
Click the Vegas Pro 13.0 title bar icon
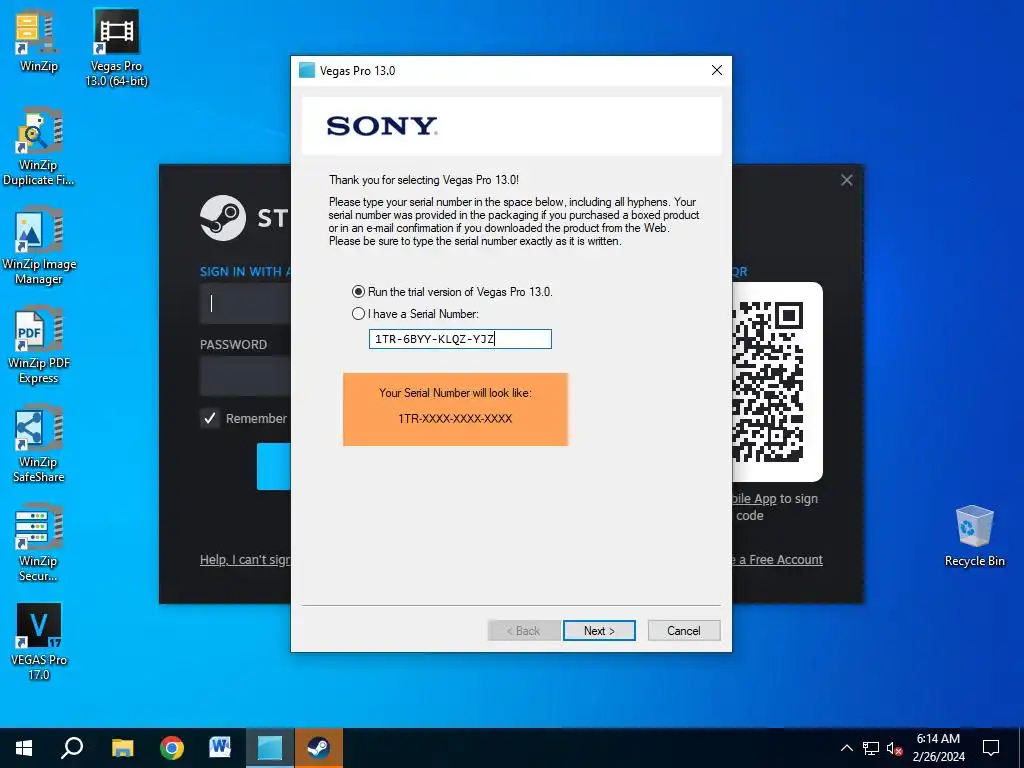click(307, 71)
